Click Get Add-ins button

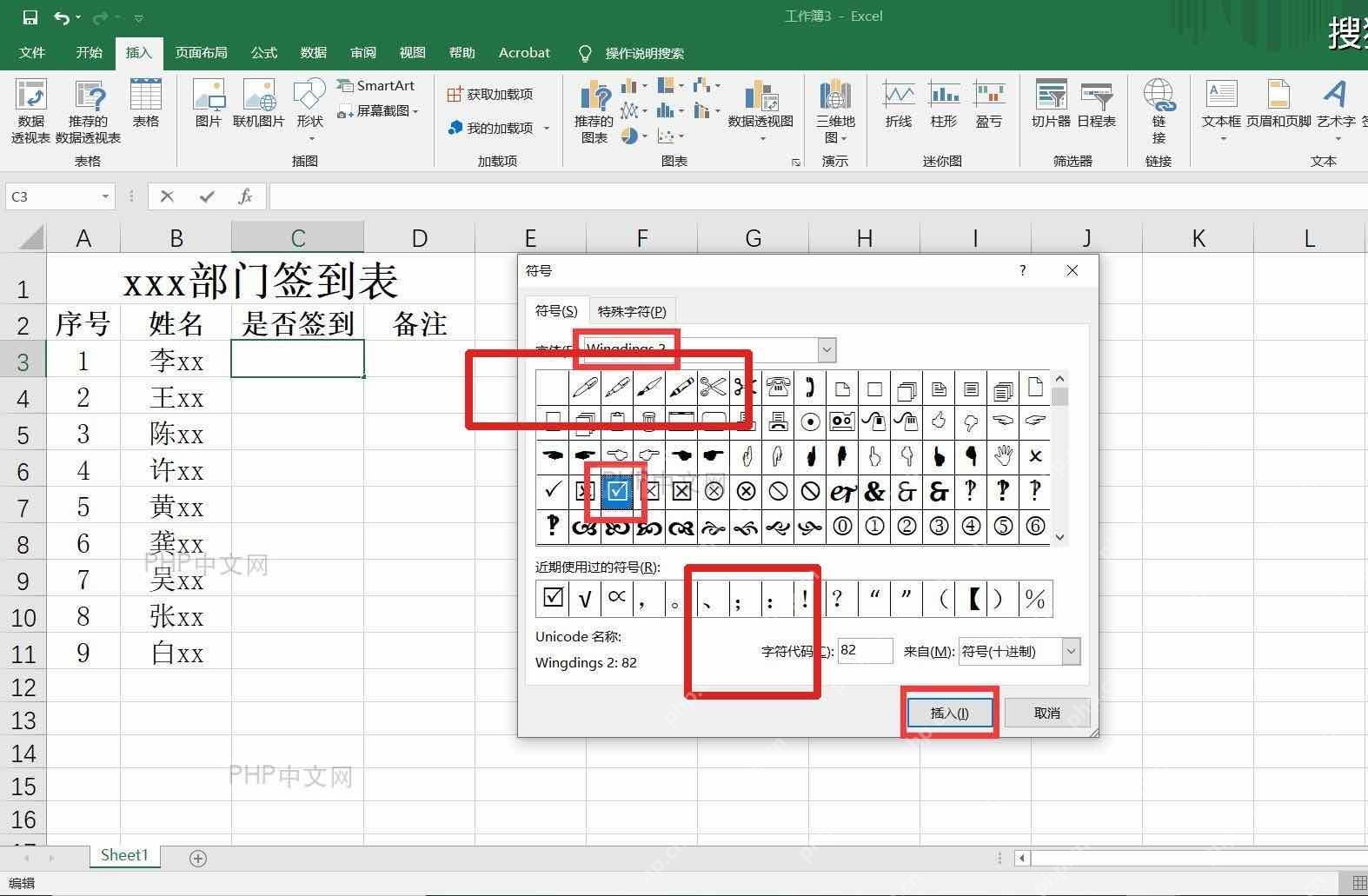click(x=490, y=94)
